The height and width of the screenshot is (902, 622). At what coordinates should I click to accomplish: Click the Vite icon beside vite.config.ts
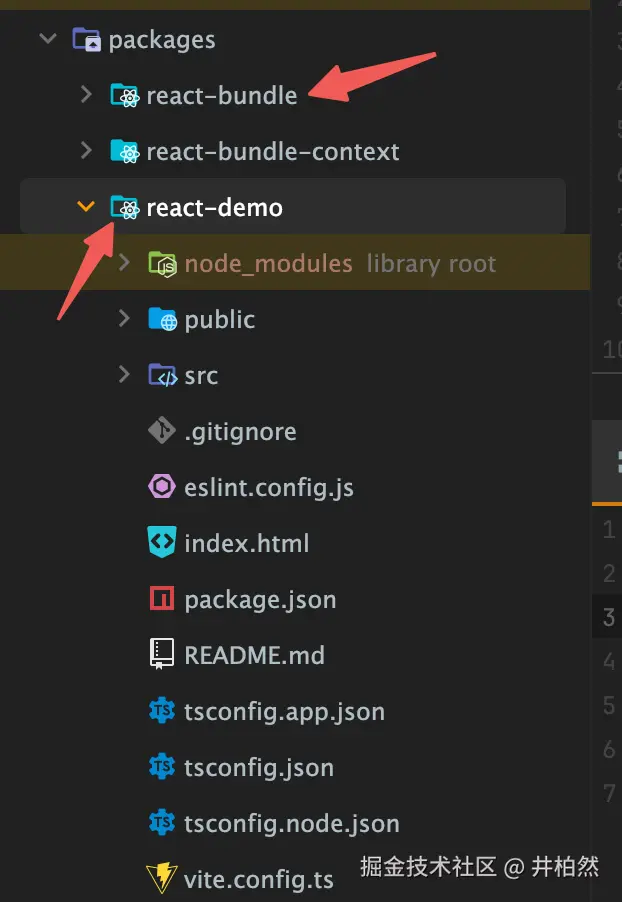pyautogui.click(x=162, y=879)
